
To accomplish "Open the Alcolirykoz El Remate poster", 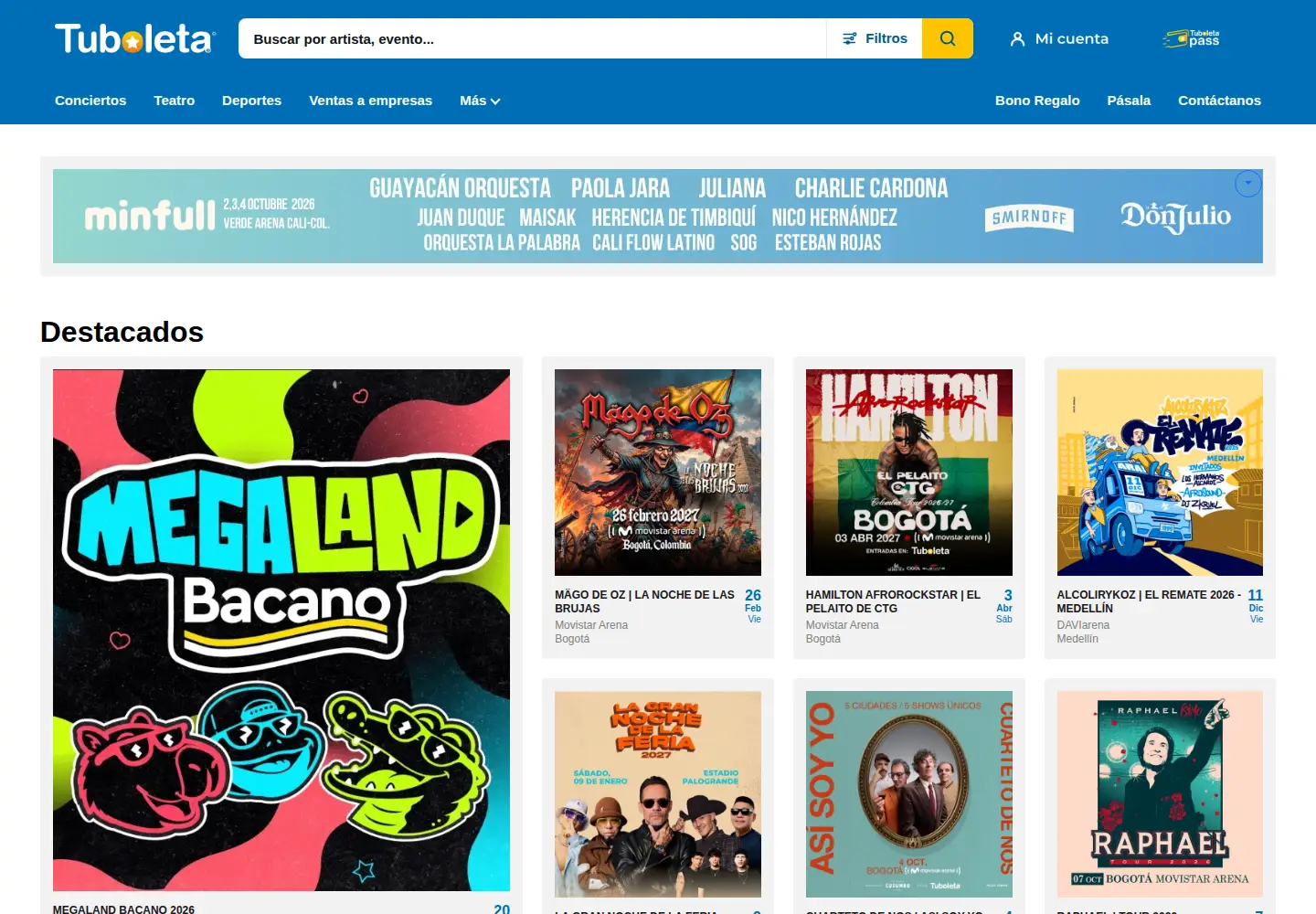I will [x=1160, y=473].
